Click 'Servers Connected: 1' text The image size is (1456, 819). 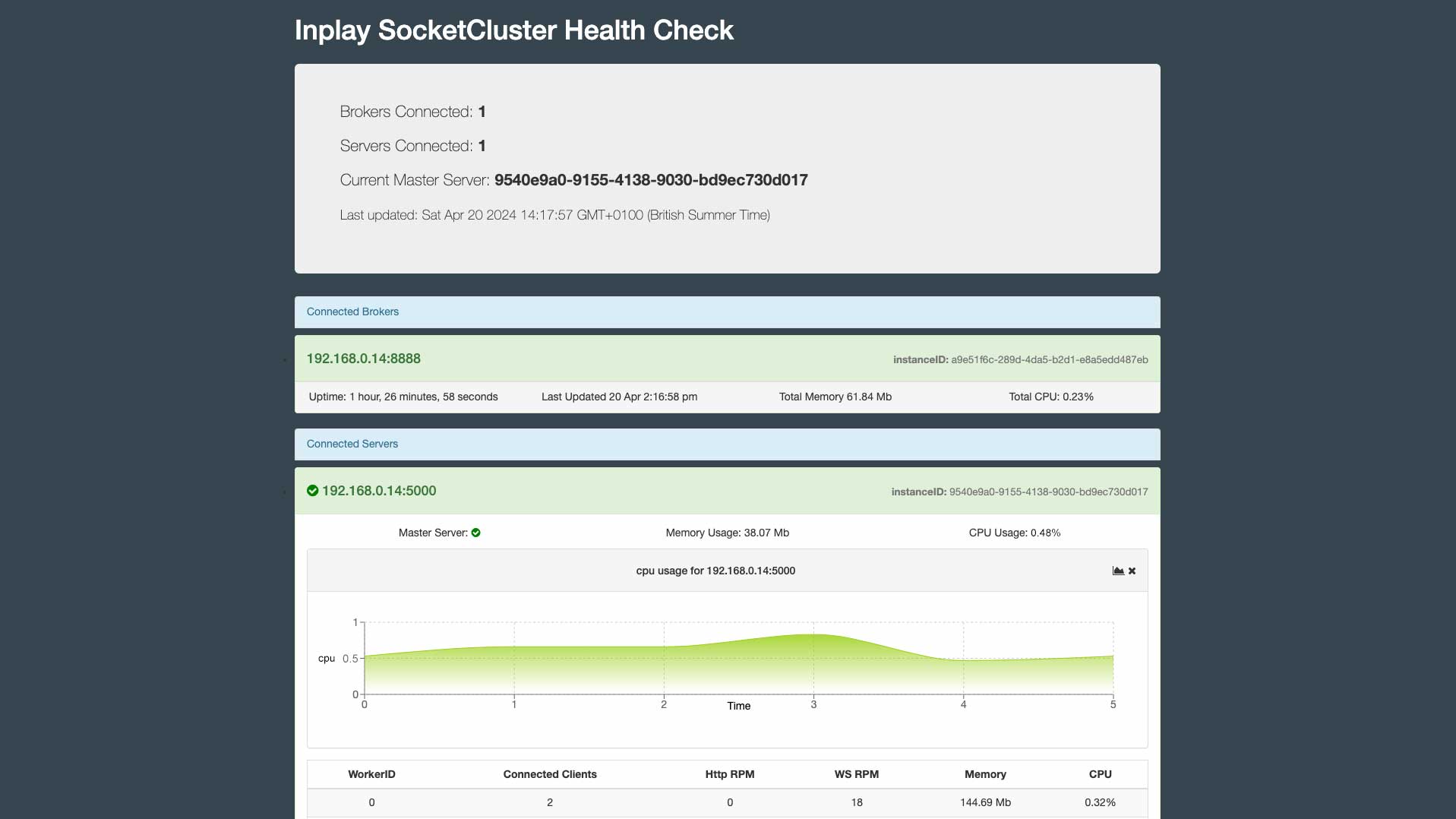(413, 146)
